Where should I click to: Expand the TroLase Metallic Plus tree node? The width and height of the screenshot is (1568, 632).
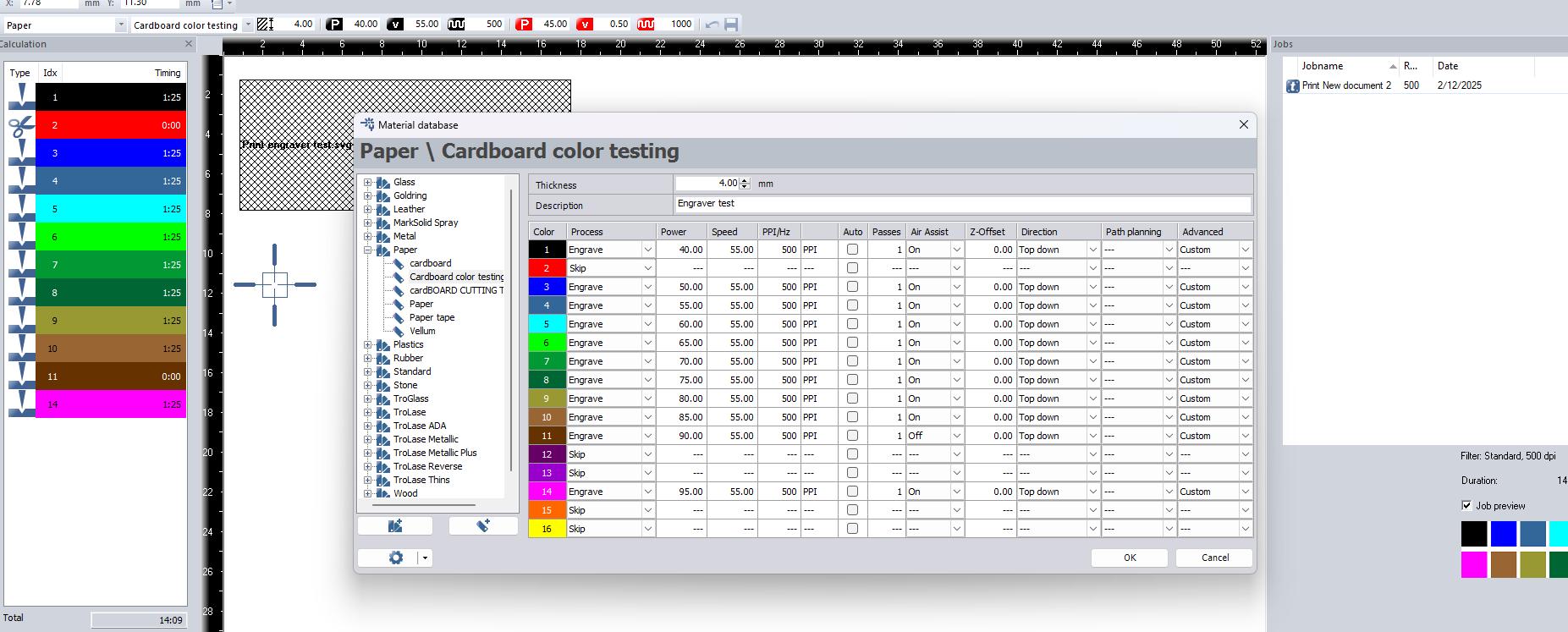[368, 453]
